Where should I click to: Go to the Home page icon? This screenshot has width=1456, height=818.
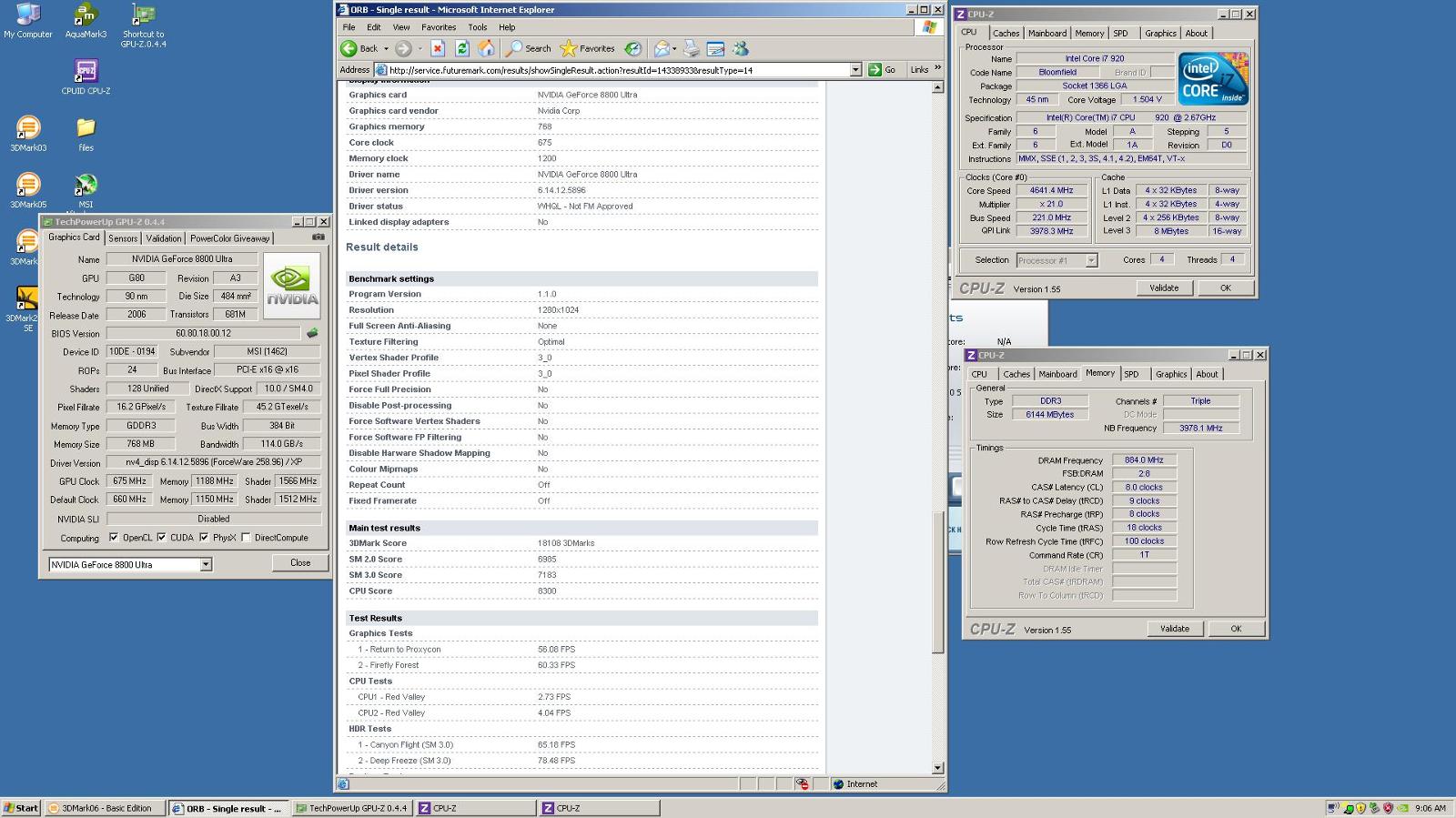[x=487, y=48]
